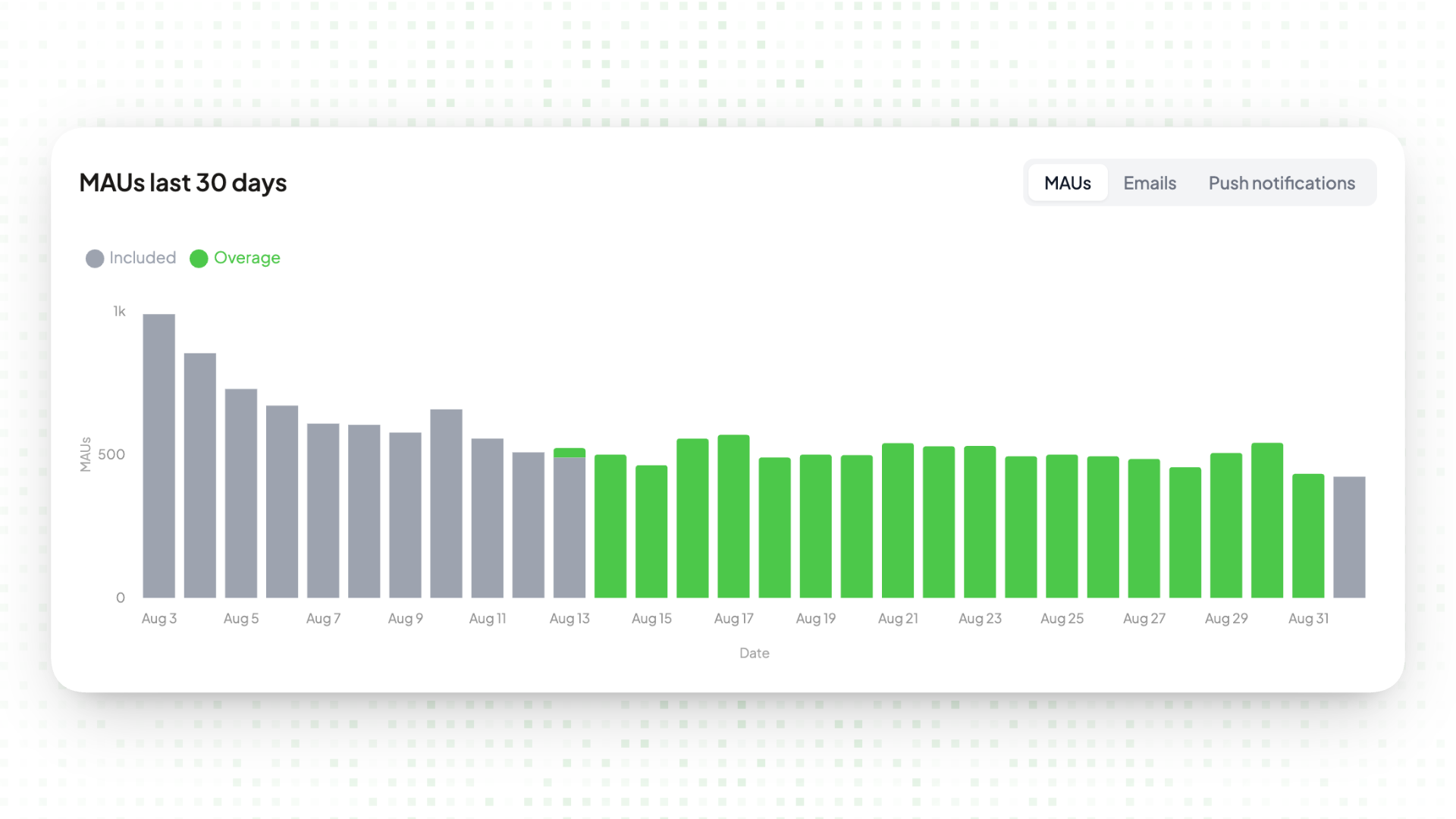Select the Aug 25 green bar
This screenshot has width=1456, height=819.
click(1062, 526)
